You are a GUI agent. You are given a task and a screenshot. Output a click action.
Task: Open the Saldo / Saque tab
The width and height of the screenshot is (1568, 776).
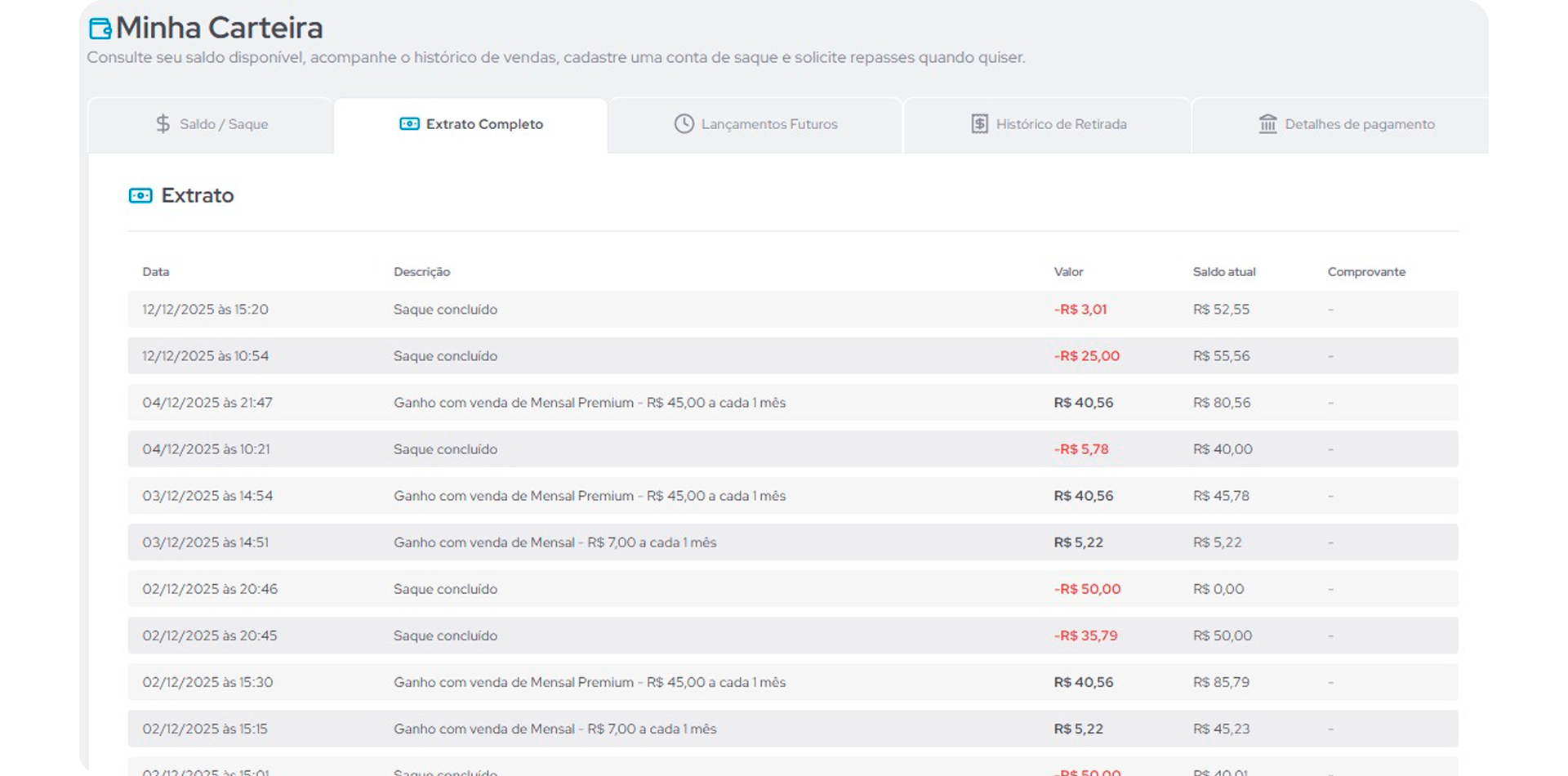pyautogui.click(x=223, y=124)
